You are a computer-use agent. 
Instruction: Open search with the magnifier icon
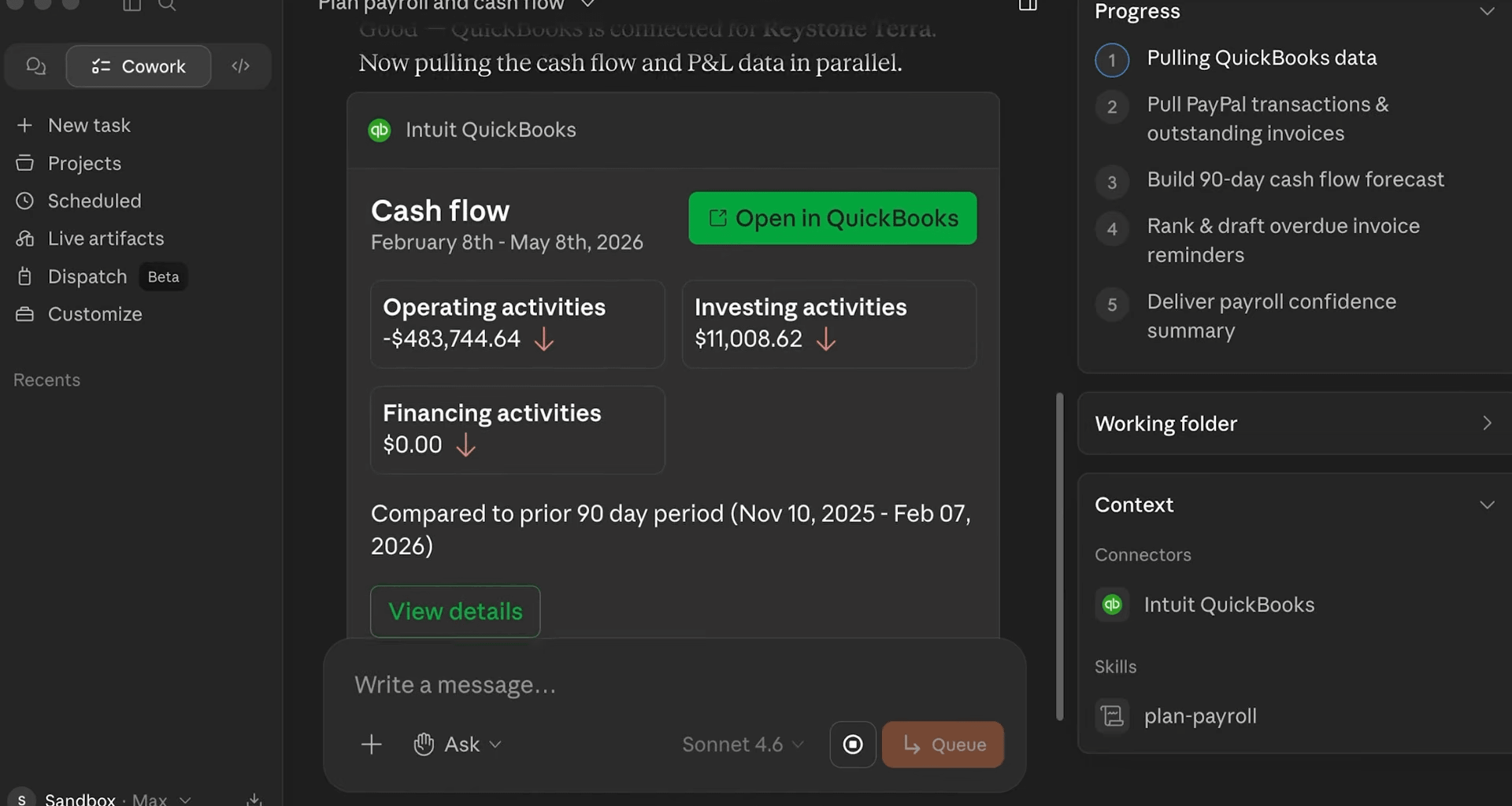167,6
